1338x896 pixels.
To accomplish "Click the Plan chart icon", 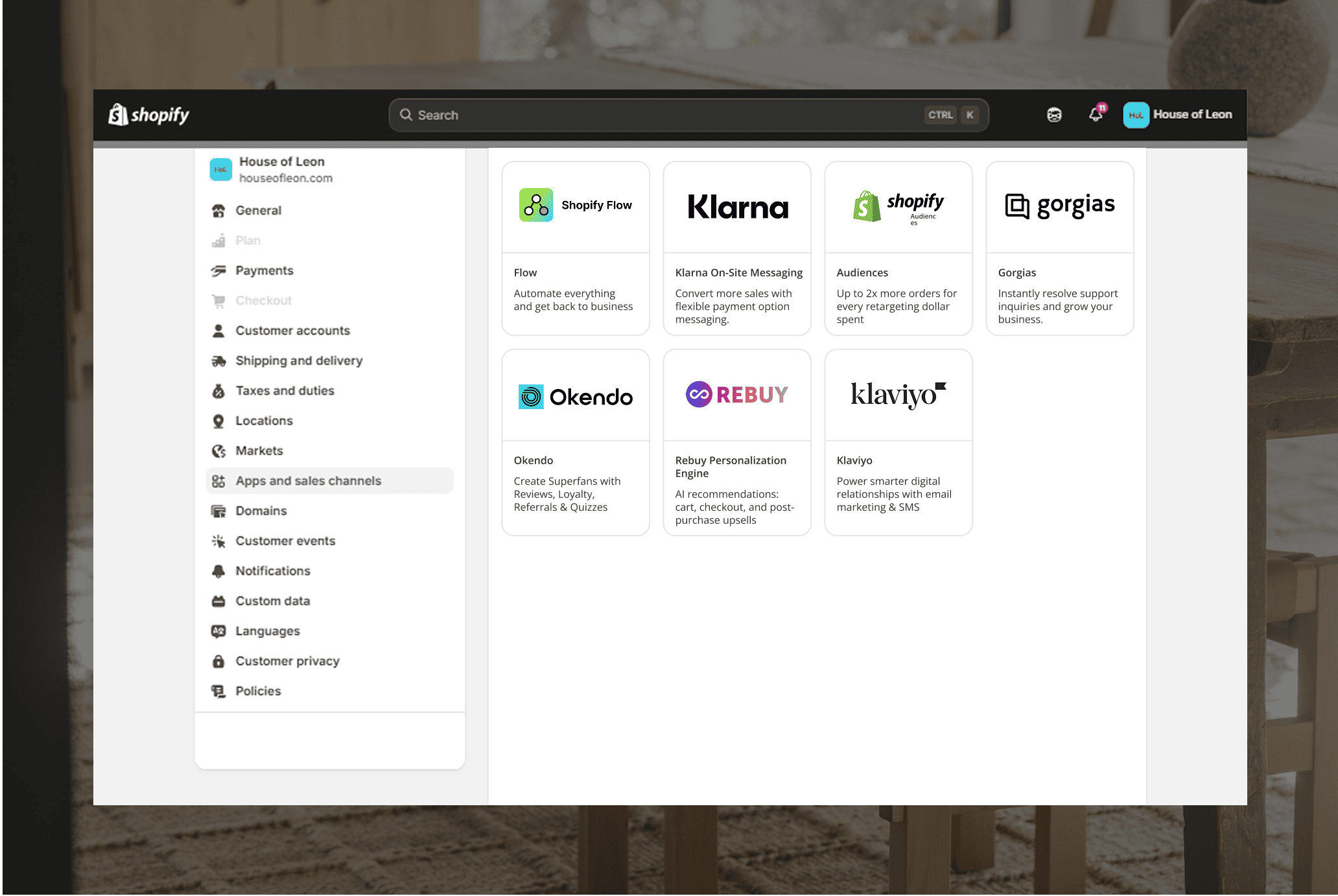I will pos(218,241).
